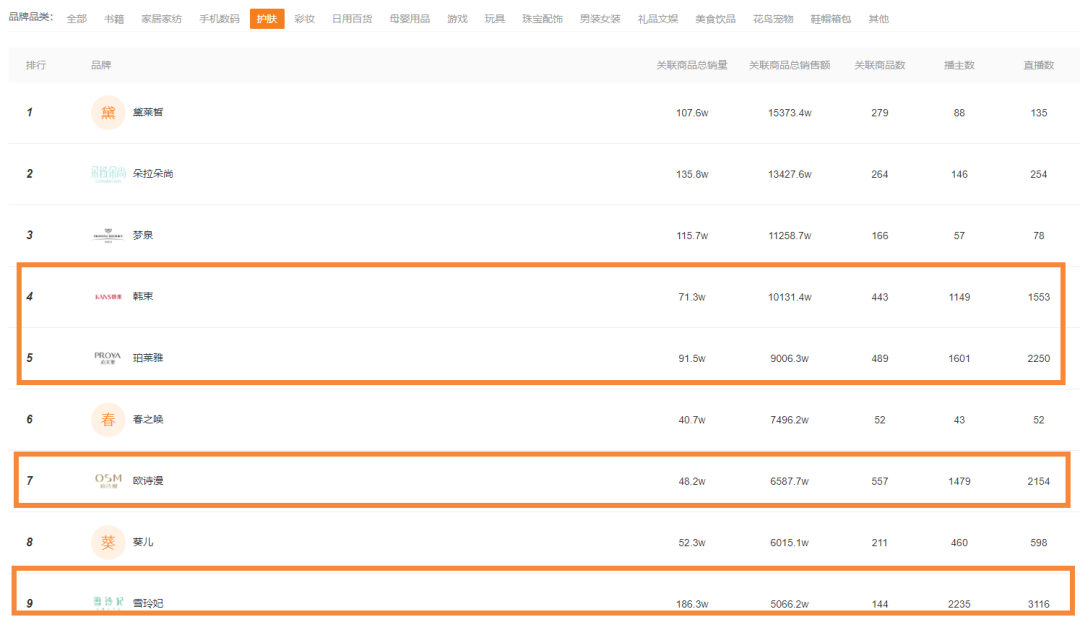Click the 品牌 column header
The width and height of the screenshot is (1080, 617).
[101, 65]
